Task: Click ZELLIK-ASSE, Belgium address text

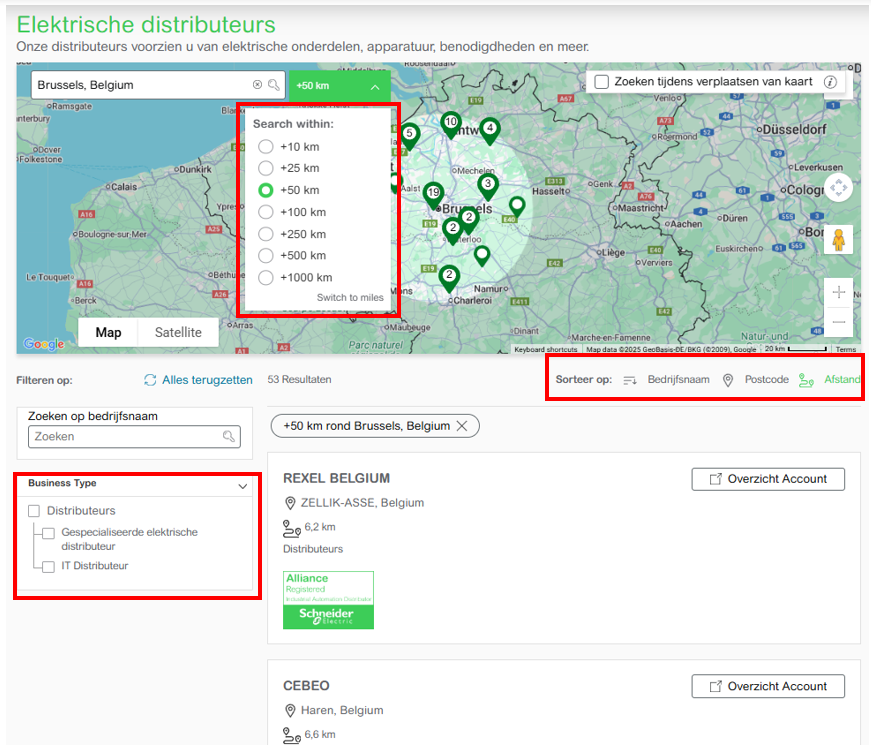Action: (x=362, y=503)
